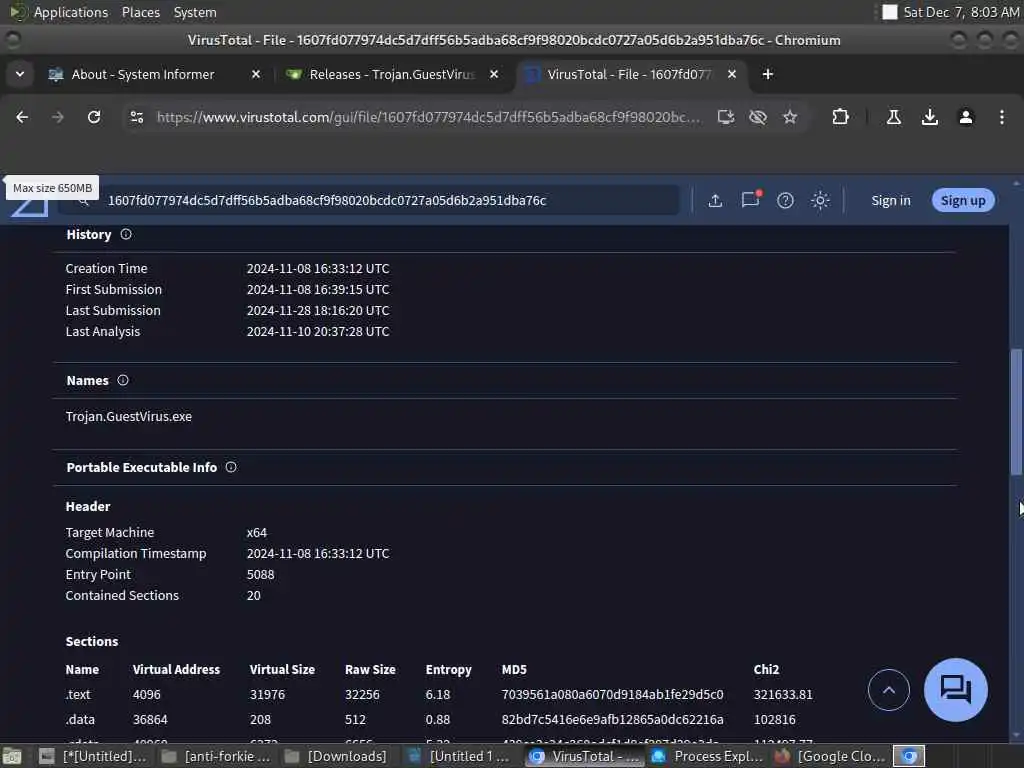The width and height of the screenshot is (1024, 768).
Task: Switch to [anti-forkie taskbar window
Action: click(x=216, y=756)
